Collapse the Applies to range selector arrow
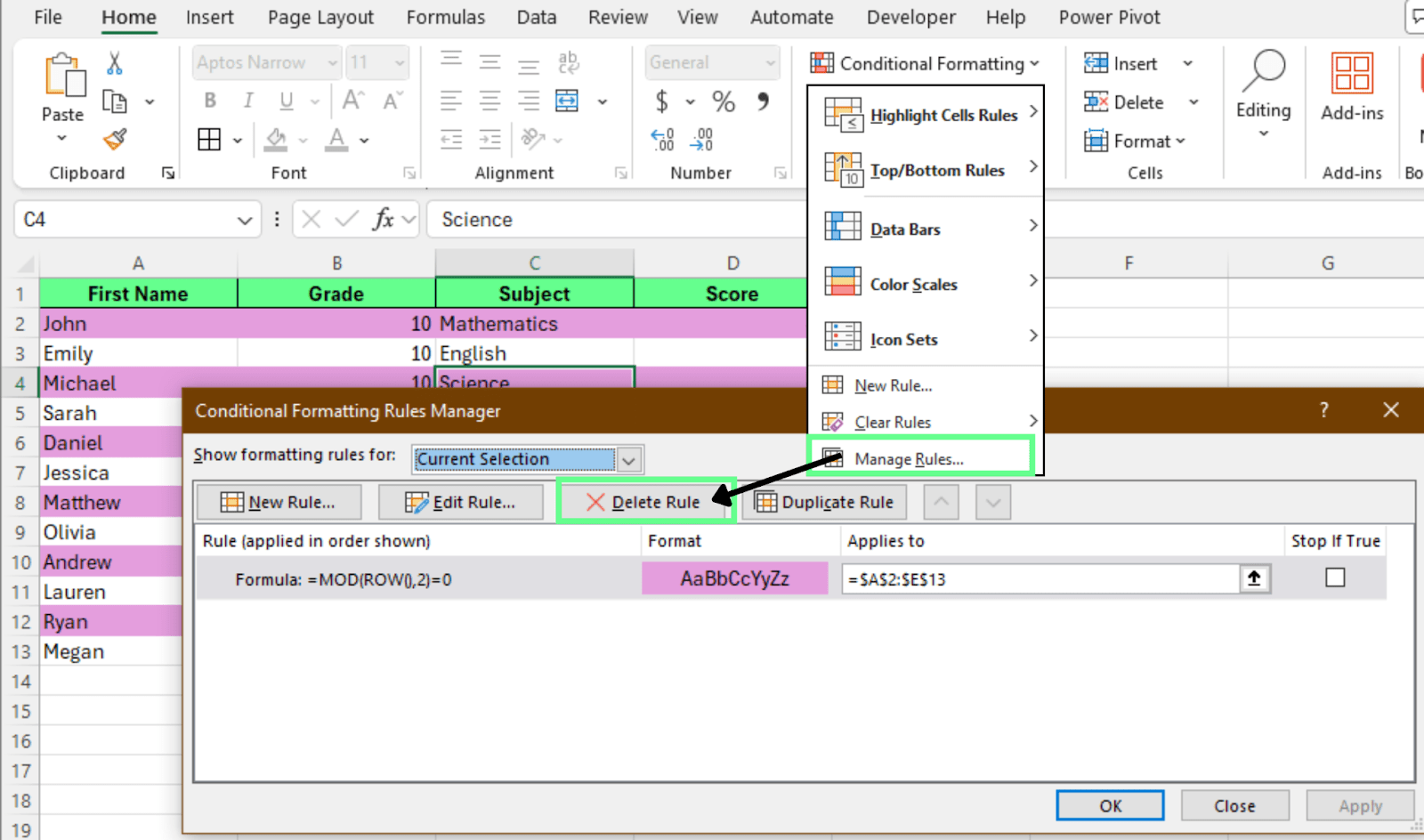The image size is (1424, 840). coord(1254,578)
